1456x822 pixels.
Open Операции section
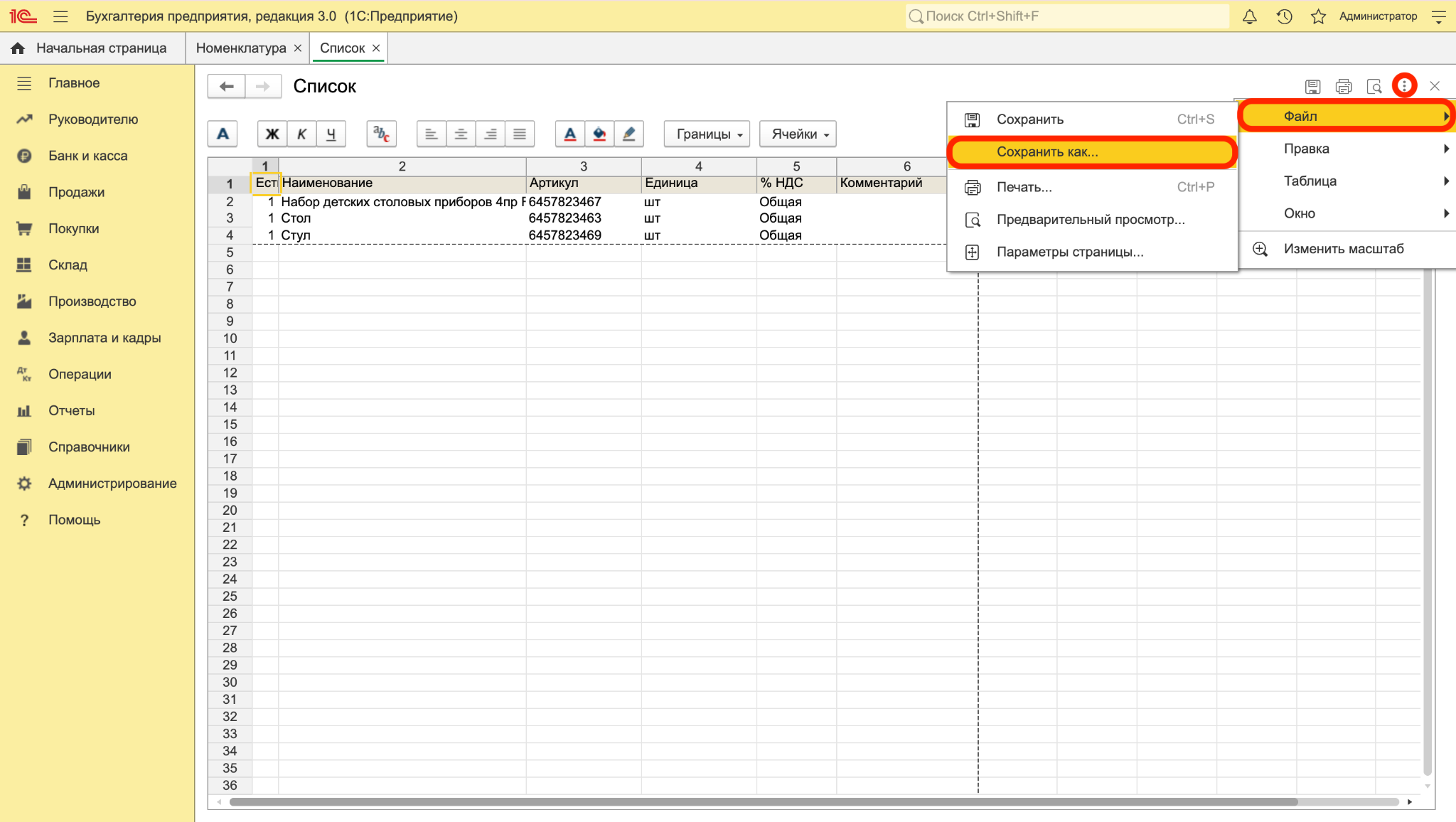click(97, 374)
